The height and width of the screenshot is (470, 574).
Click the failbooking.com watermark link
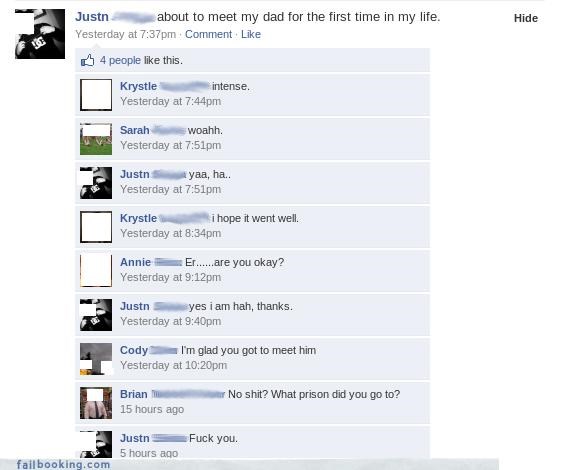tap(63, 464)
